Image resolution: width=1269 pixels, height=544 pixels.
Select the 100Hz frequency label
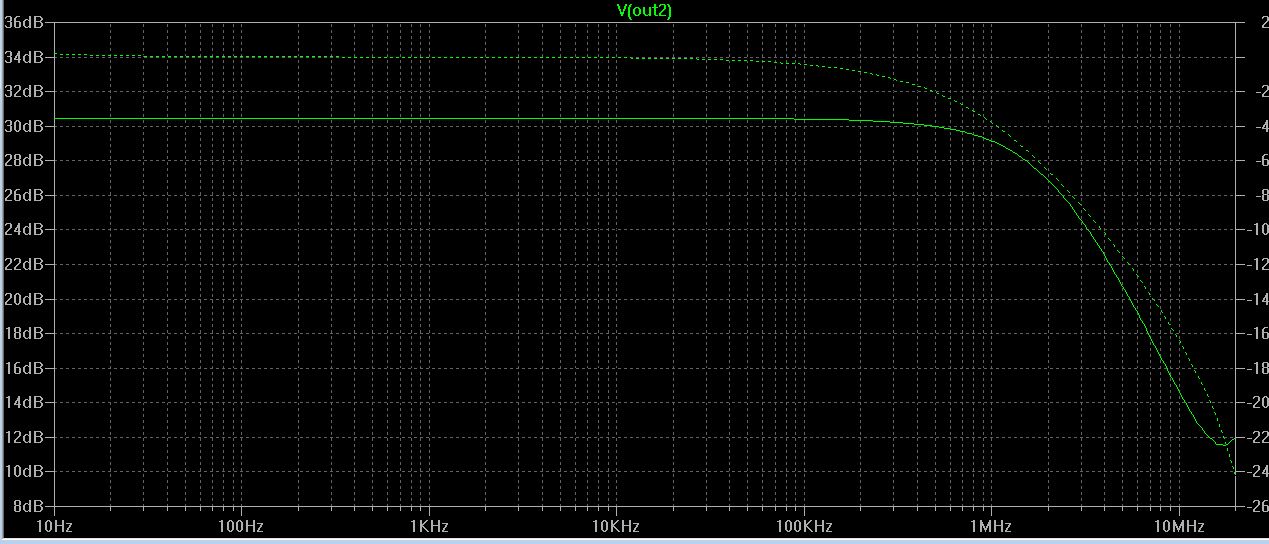coord(240,526)
